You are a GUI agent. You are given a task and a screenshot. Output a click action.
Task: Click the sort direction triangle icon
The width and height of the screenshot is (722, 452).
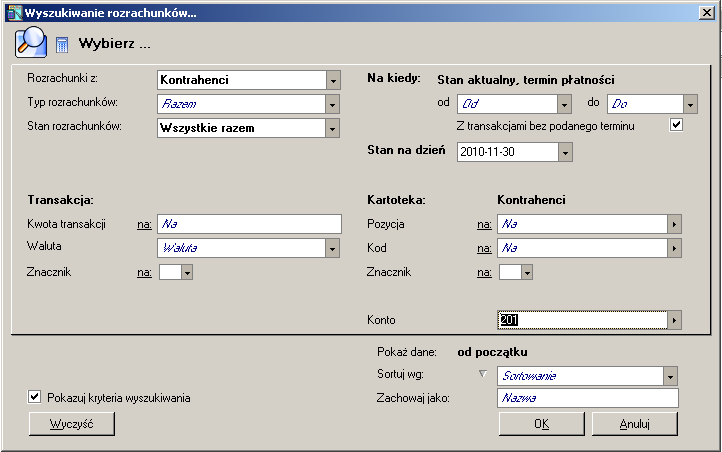click(483, 375)
